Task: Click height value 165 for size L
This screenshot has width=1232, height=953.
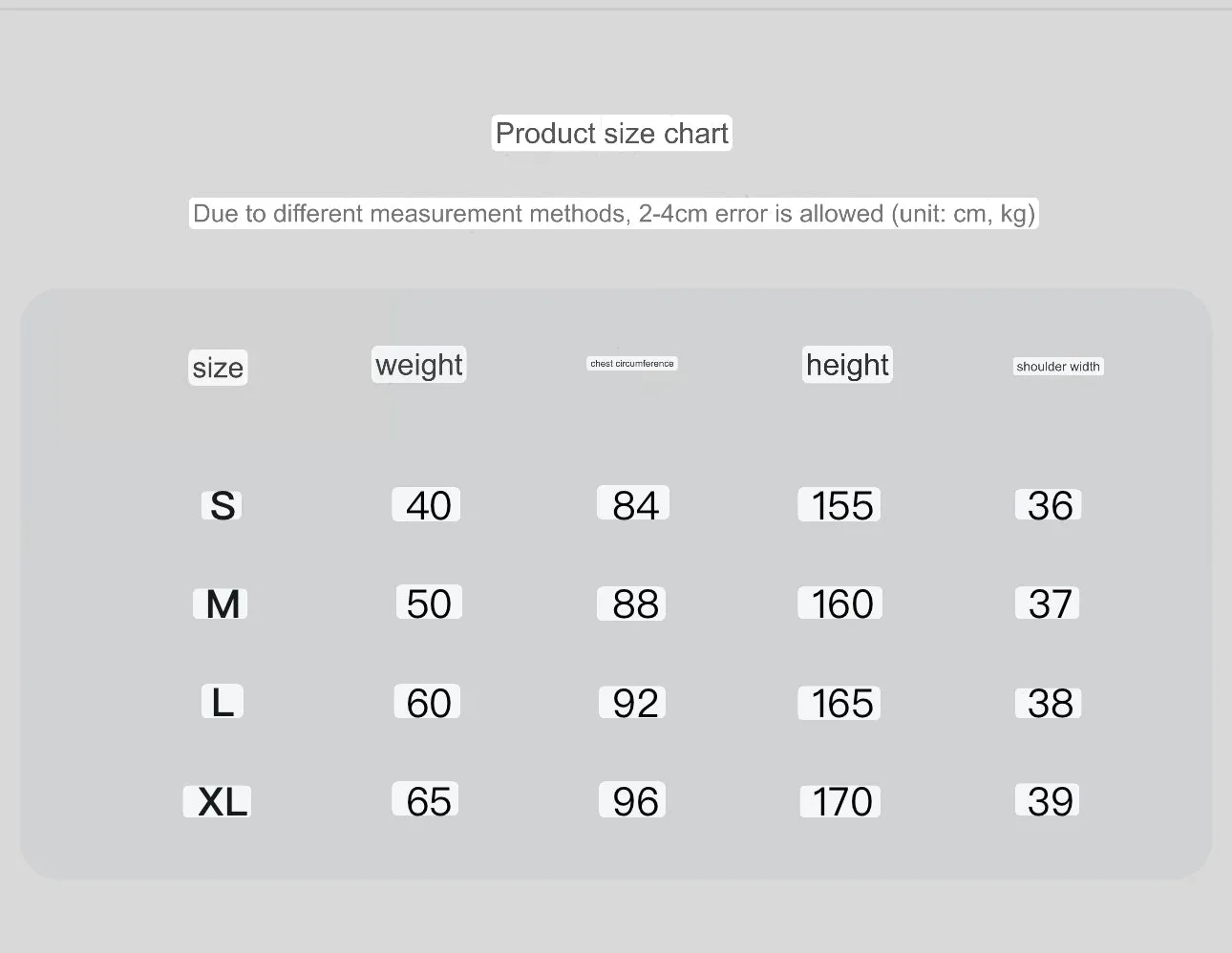Action: [840, 703]
